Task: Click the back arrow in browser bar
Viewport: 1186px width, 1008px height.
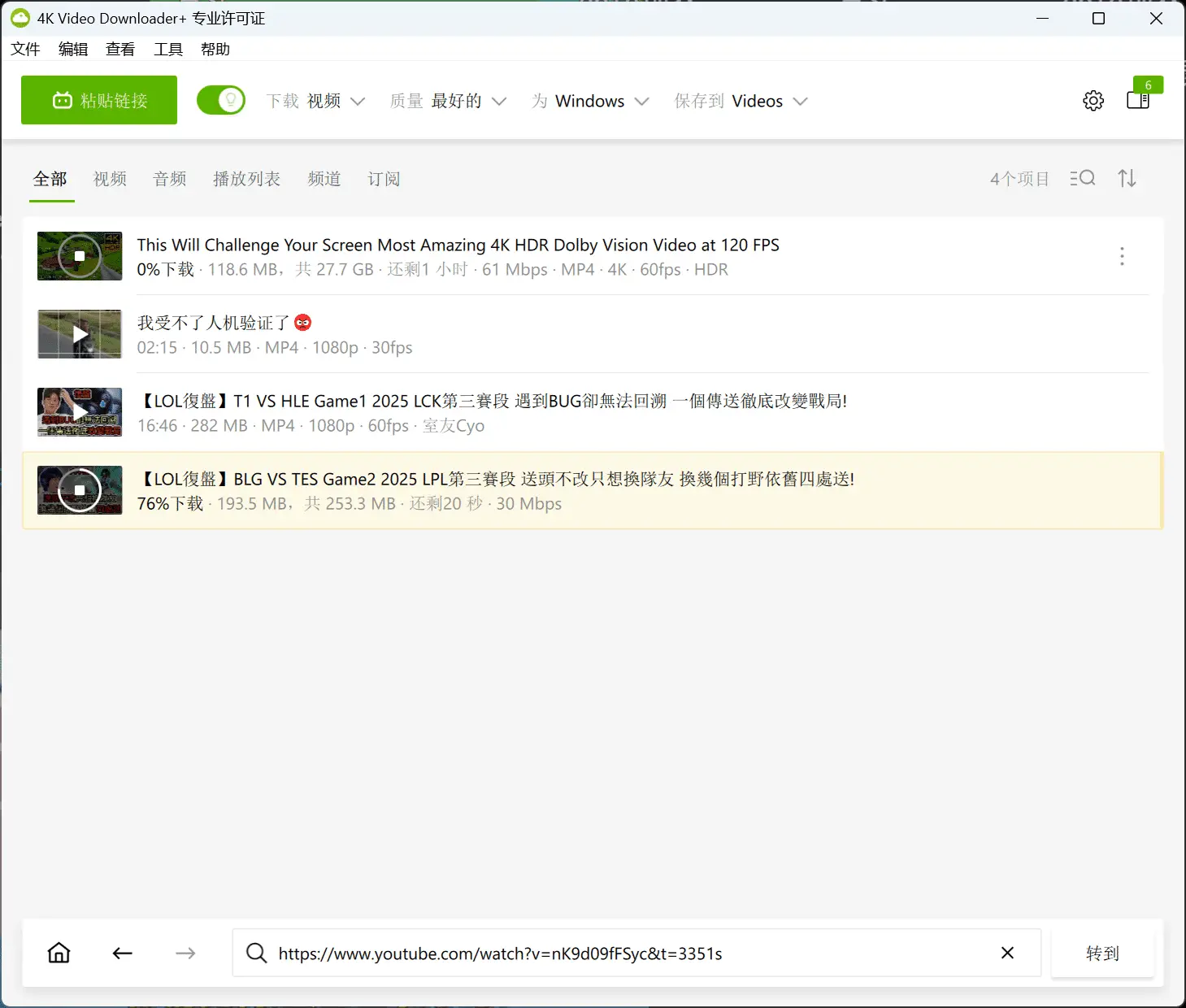Action: (x=123, y=953)
